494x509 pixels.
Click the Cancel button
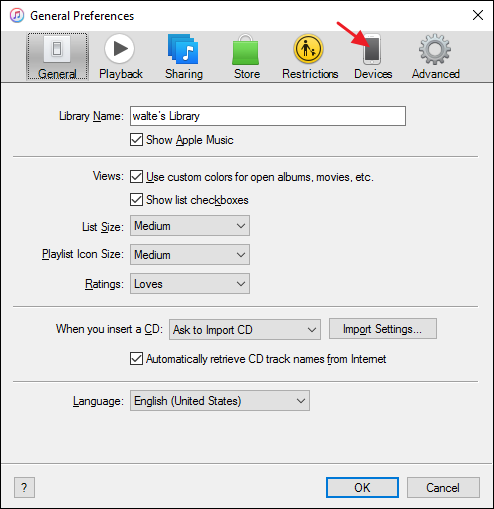(x=443, y=488)
